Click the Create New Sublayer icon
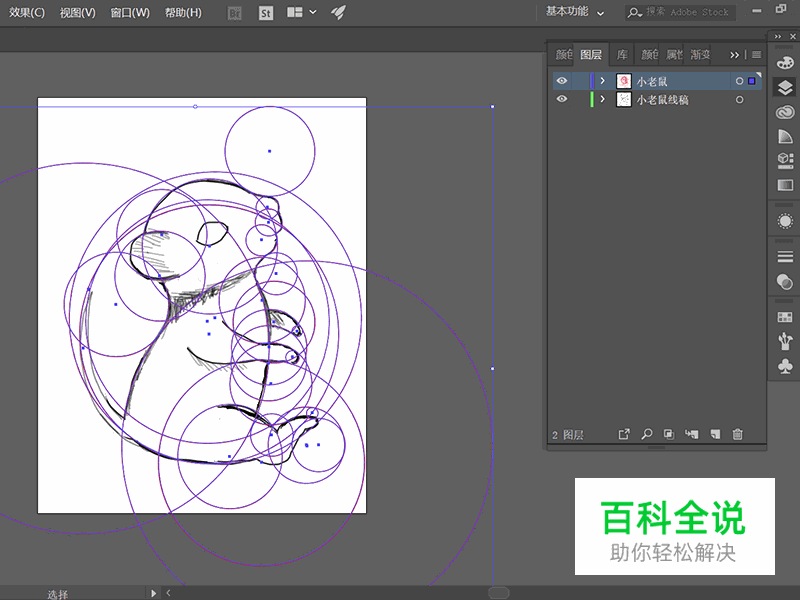This screenshot has width=800, height=600. tap(692, 434)
